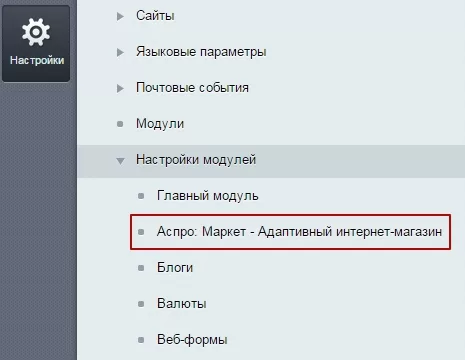Open Аспро: Маркет module settings
Image resolution: width=465 pixels, height=360 pixels.
tap(299, 232)
